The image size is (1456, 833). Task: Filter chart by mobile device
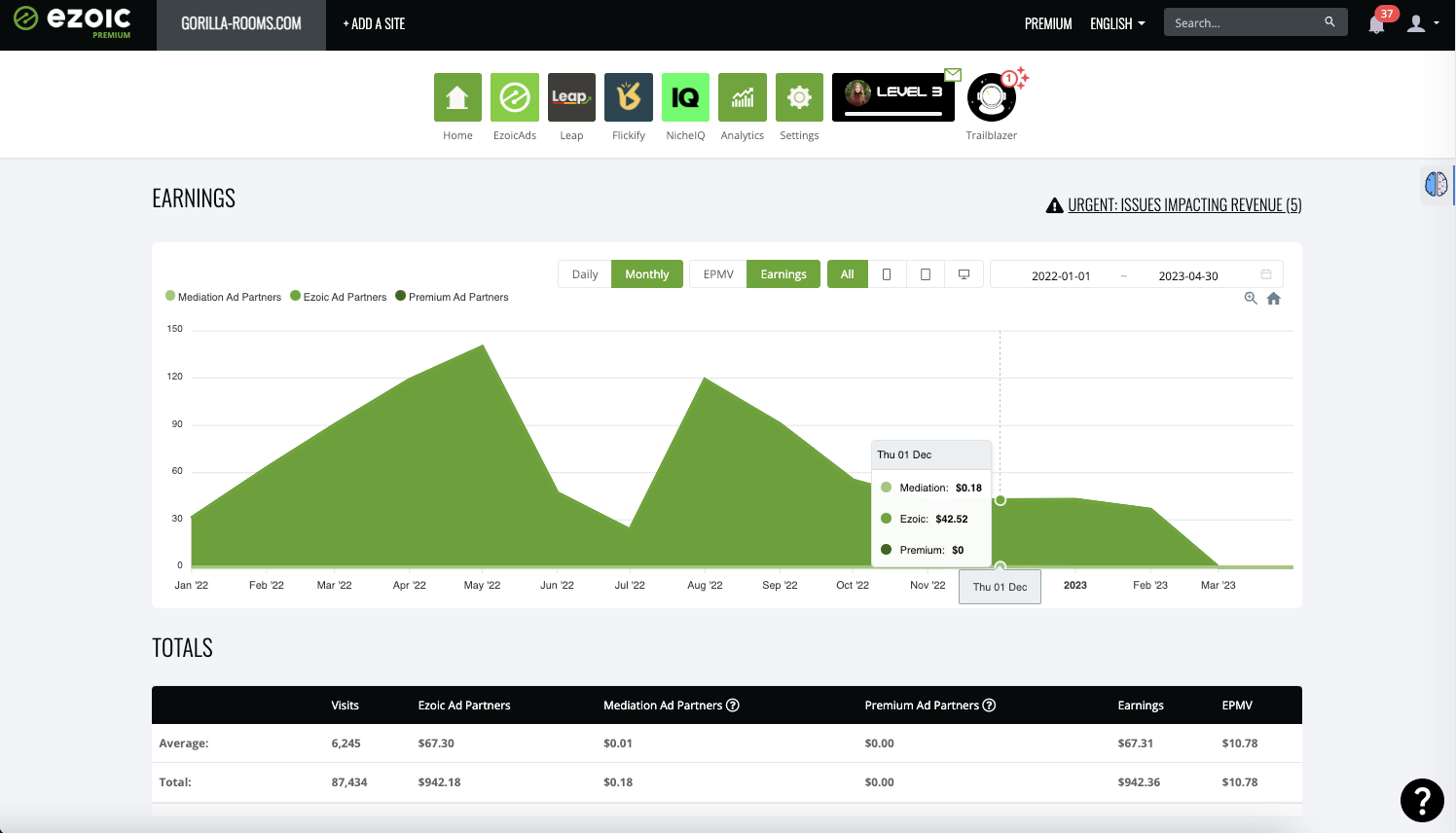click(x=887, y=274)
